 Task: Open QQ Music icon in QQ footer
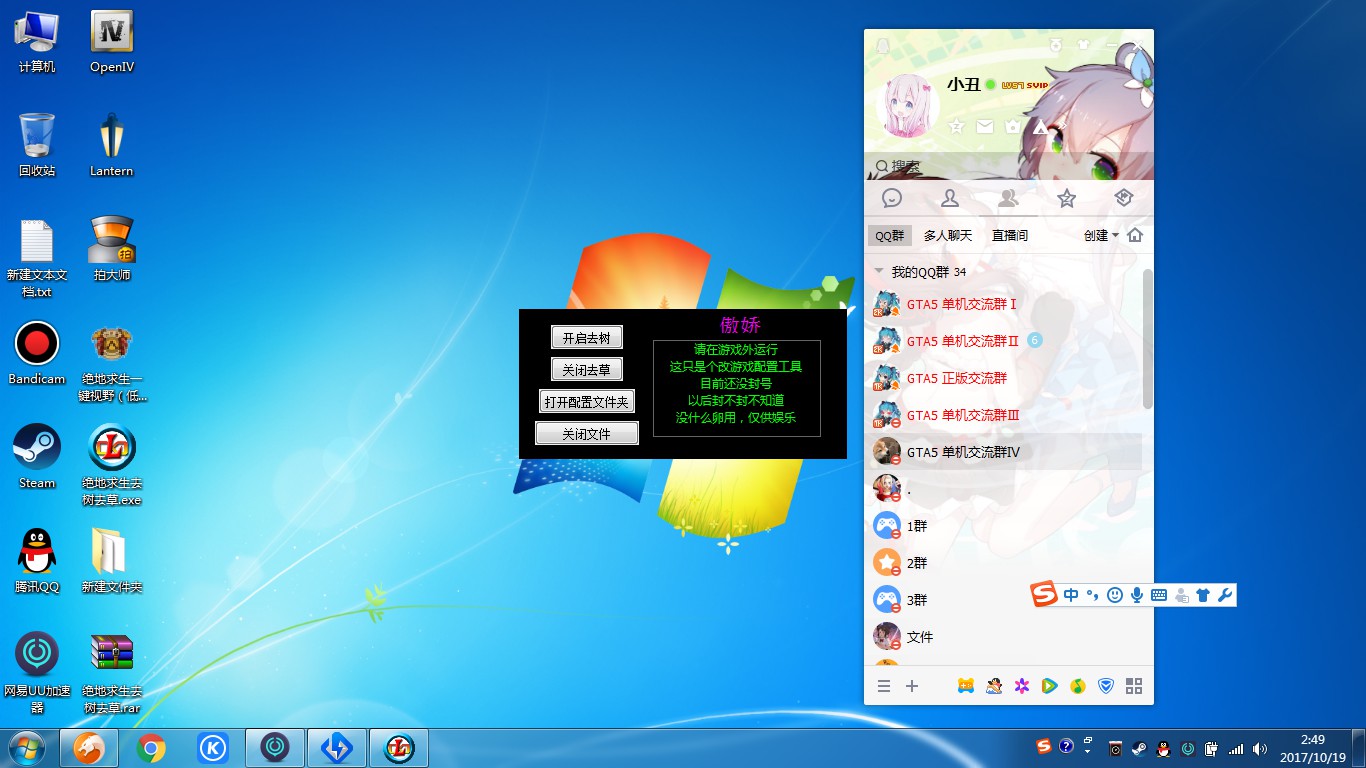1078,686
